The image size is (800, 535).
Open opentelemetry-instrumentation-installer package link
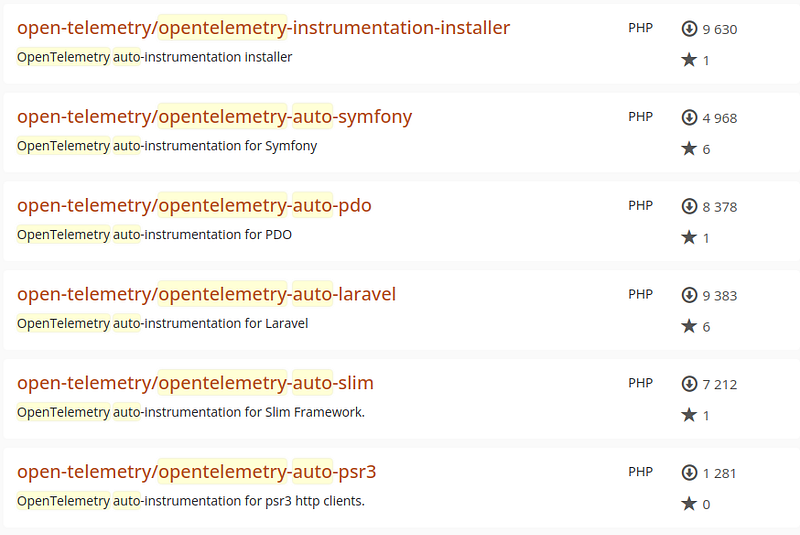pos(263,28)
